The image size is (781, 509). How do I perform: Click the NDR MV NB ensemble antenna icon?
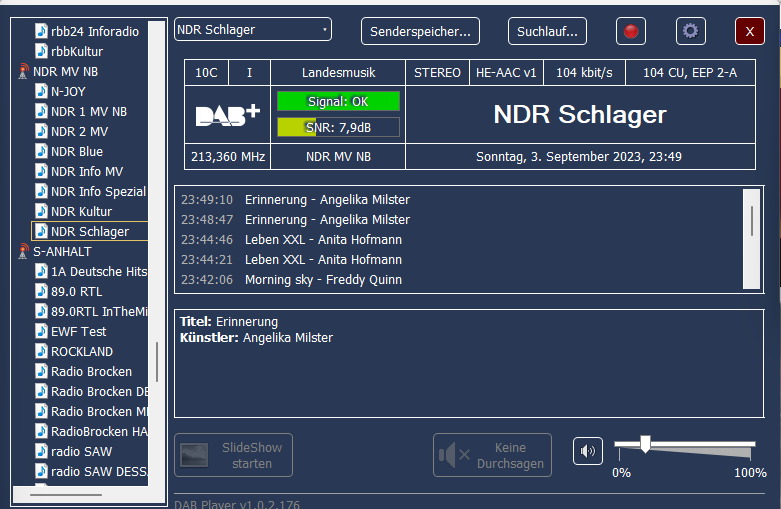tap(23, 72)
